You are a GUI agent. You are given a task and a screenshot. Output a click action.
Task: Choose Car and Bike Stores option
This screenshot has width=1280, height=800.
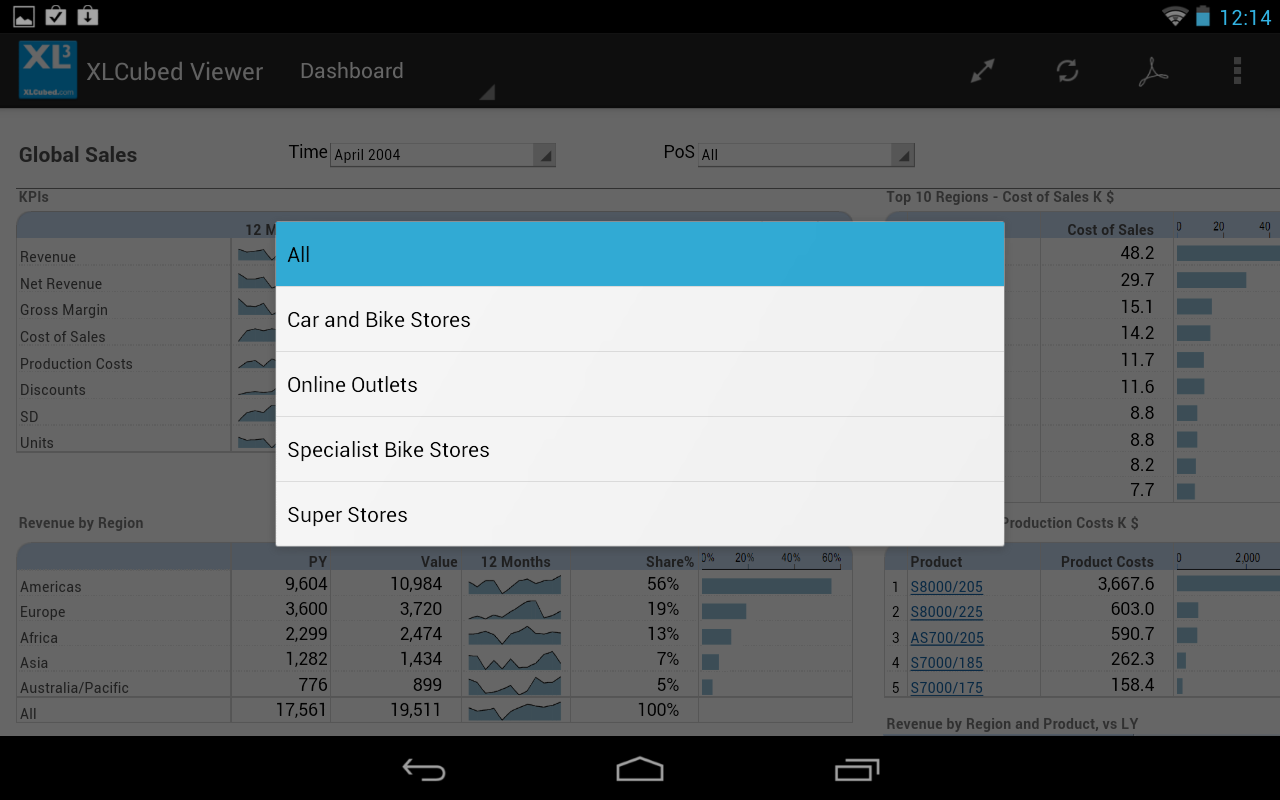tap(640, 319)
